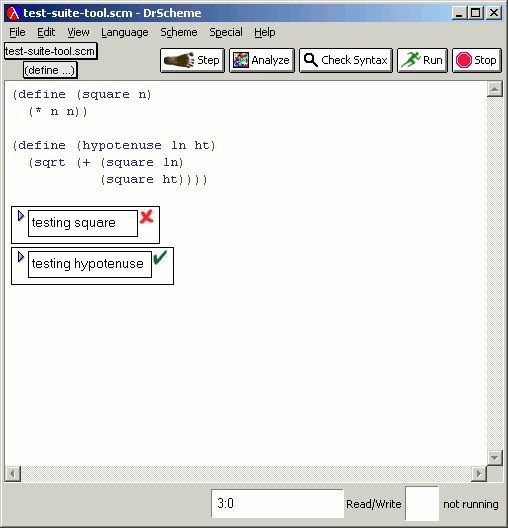Expand the testing hypotenuse test suite triangle
The width and height of the screenshot is (508, 528).
[x=21, y=257]
